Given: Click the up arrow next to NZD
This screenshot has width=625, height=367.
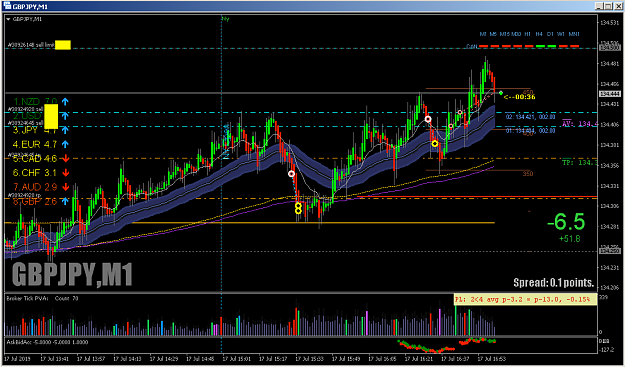Looking at the screenshot, I should pos(65,102).
